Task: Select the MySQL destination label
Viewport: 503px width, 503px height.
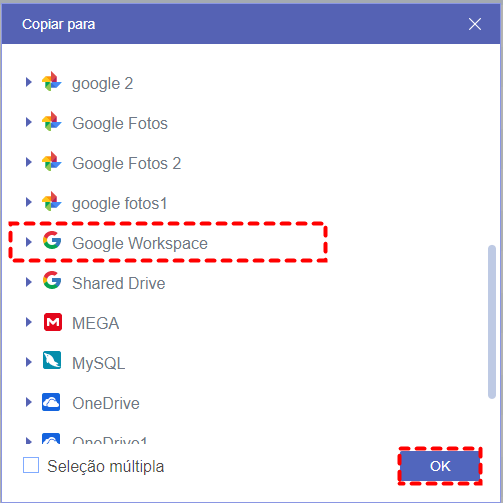Action: [x=99, y=363]
